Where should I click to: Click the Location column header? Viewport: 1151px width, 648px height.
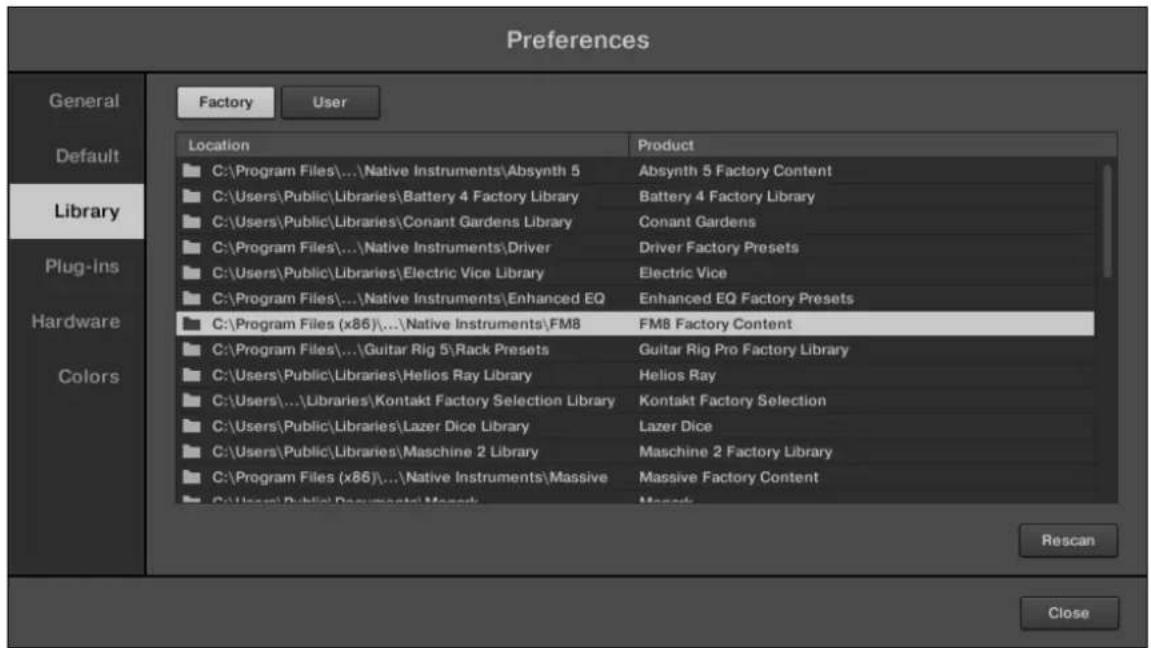pyautogui.click(x=402, y=145)
